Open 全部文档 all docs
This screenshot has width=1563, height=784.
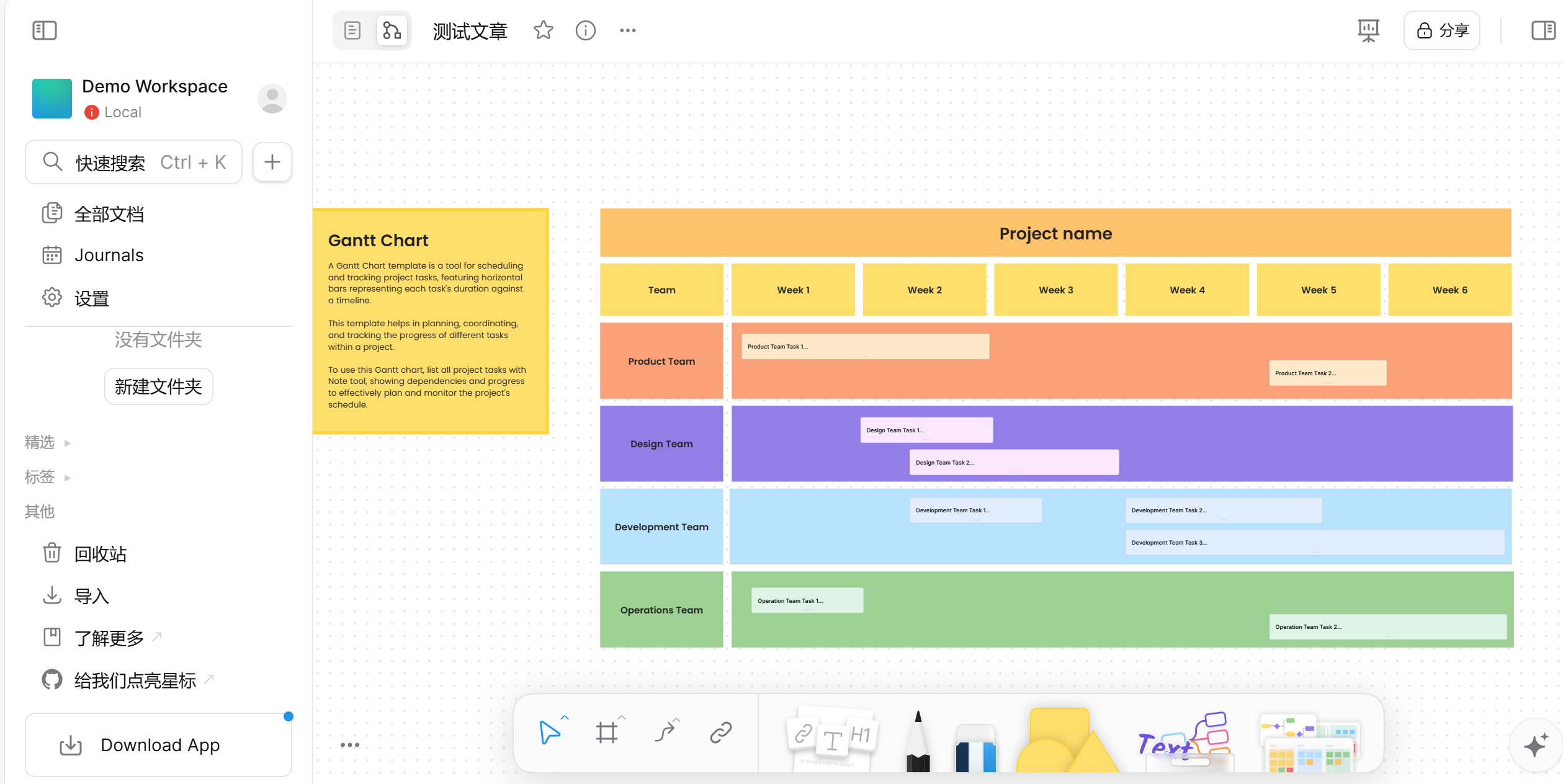coord(109,214)
